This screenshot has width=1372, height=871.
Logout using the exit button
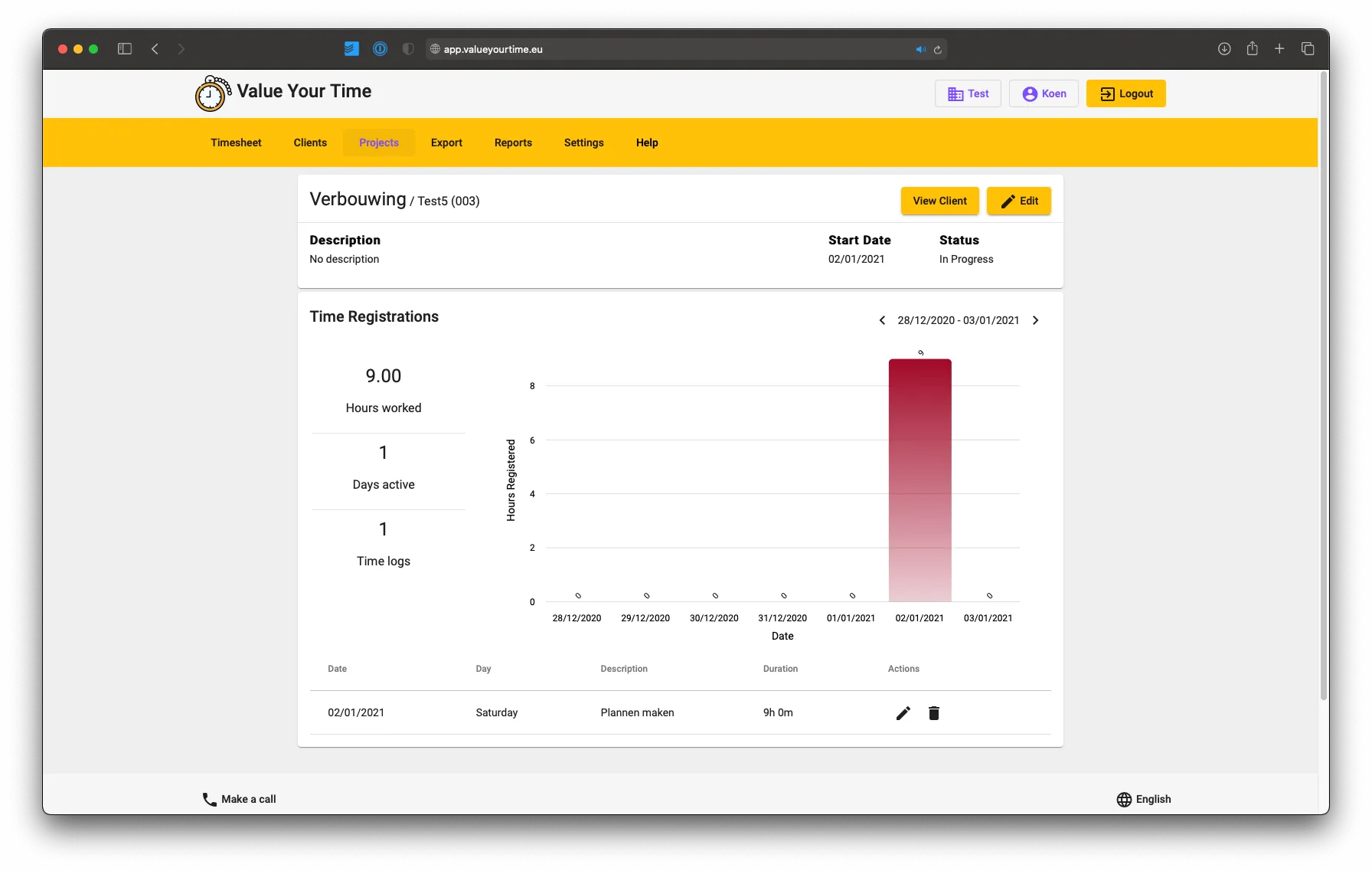tap(1125, 93)
